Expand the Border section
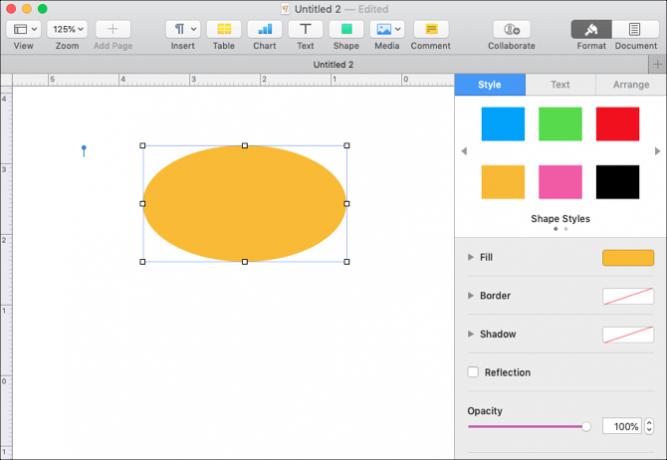Viewport: 667px width, 460px height. point(470,295)
